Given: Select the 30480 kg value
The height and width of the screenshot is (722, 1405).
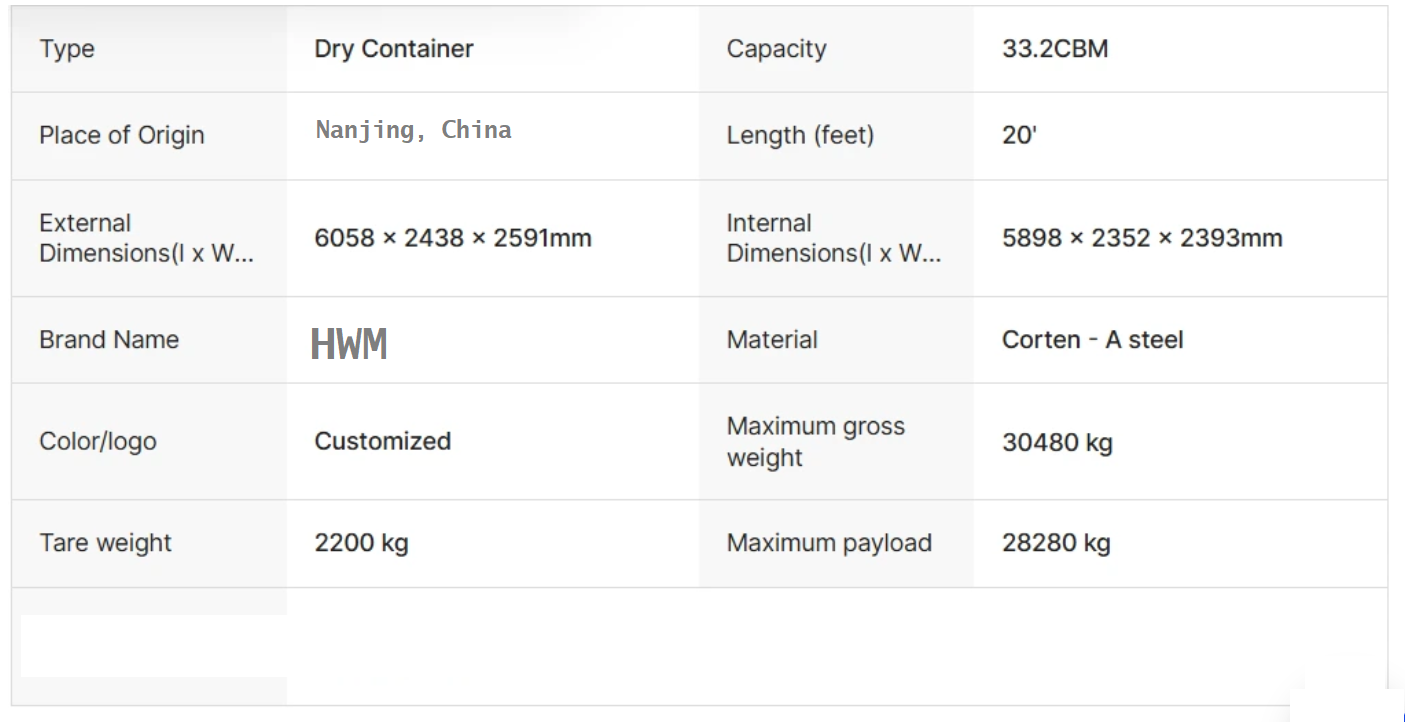Looking at the screenshot, I should 1057,442.
